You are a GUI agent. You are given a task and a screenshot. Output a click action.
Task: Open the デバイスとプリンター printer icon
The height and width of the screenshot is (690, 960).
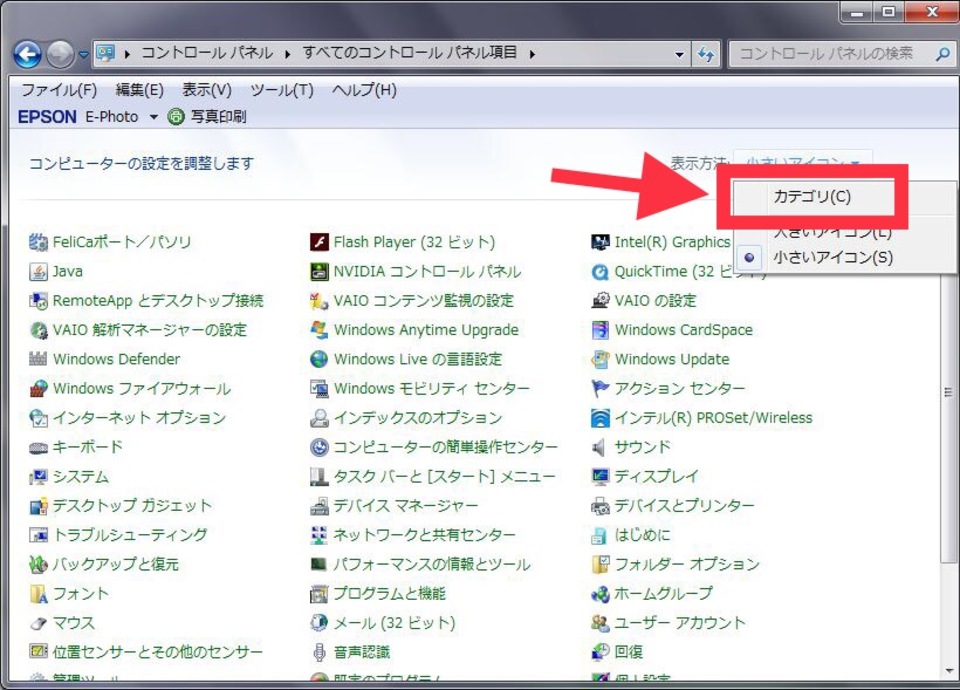coord(600,506)
